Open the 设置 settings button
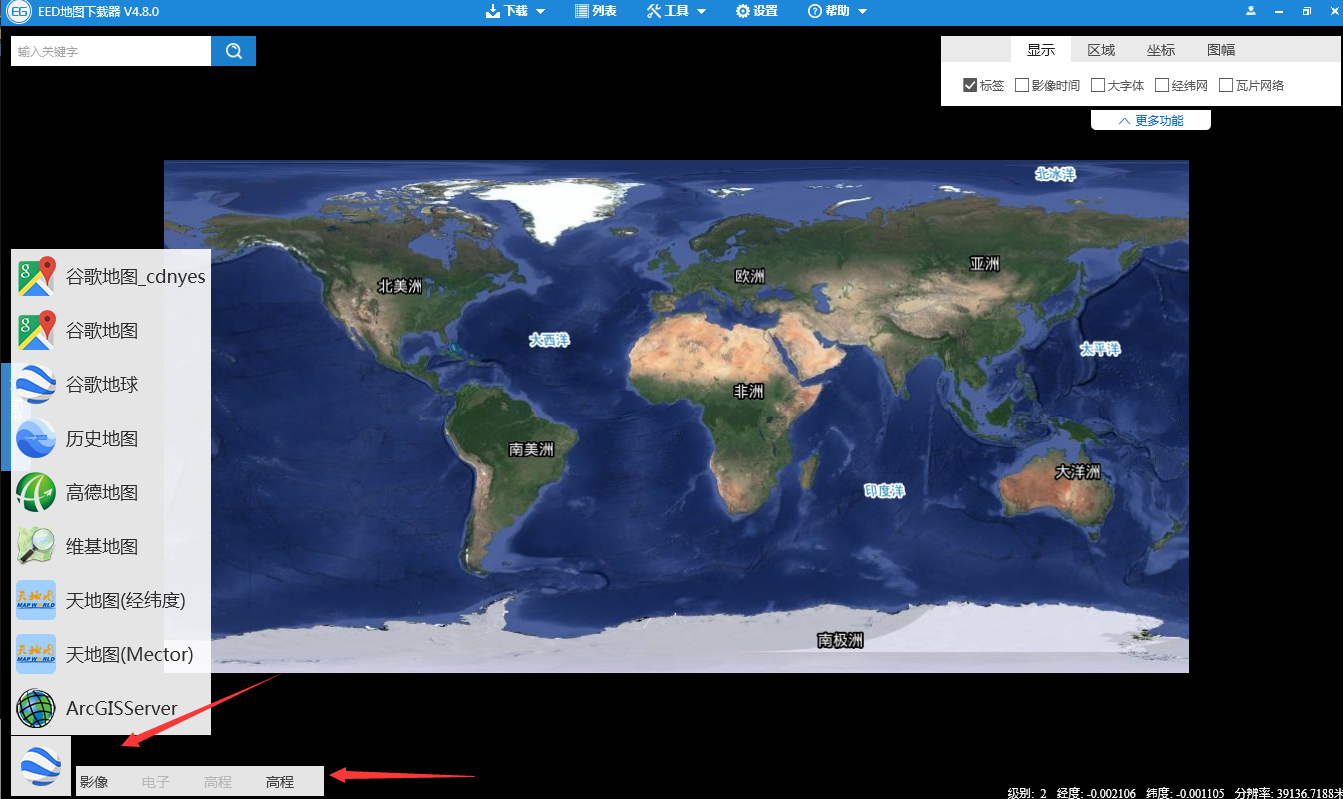This screenshot has width=1343, height=799. (756, 11)
